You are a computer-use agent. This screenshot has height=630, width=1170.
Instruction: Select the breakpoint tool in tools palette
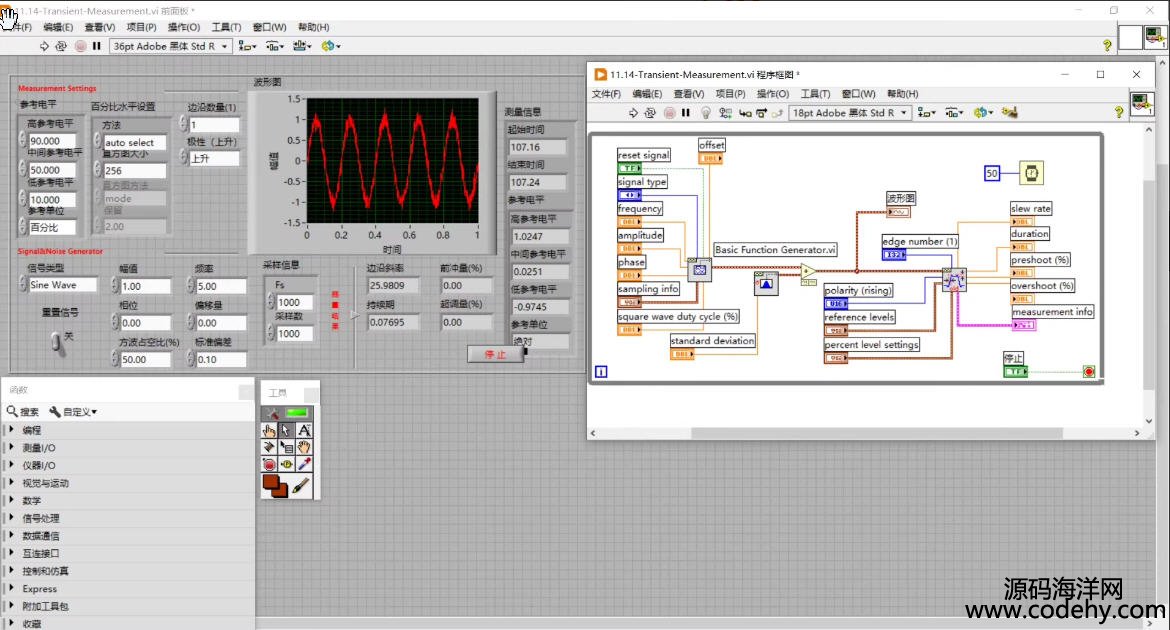point(269,464)
